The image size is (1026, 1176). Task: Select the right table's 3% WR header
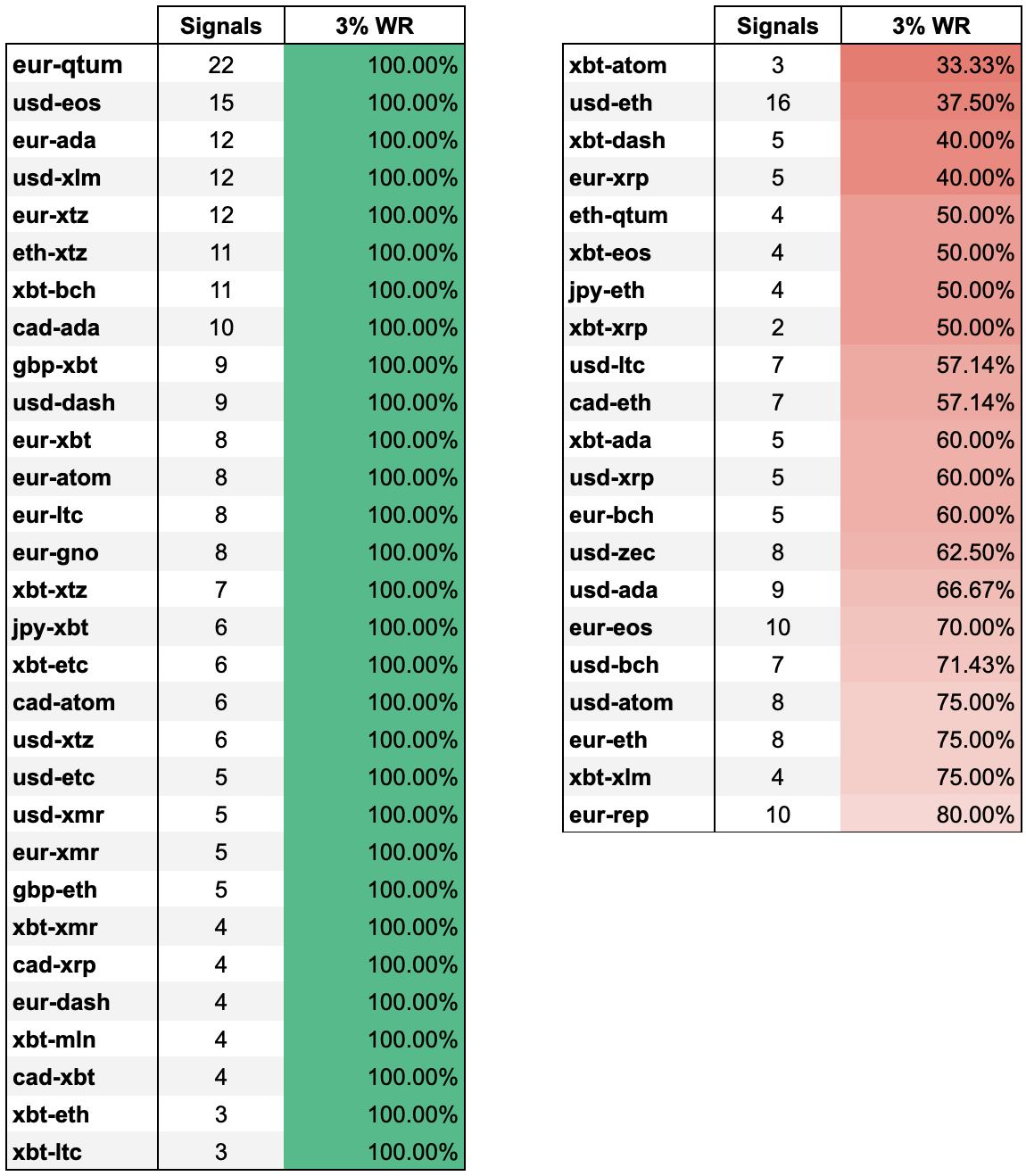tap(931, 26)
